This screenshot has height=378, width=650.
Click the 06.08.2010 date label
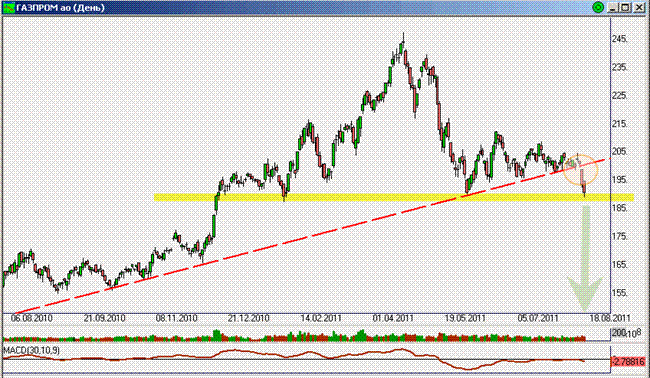coord(32,318)
